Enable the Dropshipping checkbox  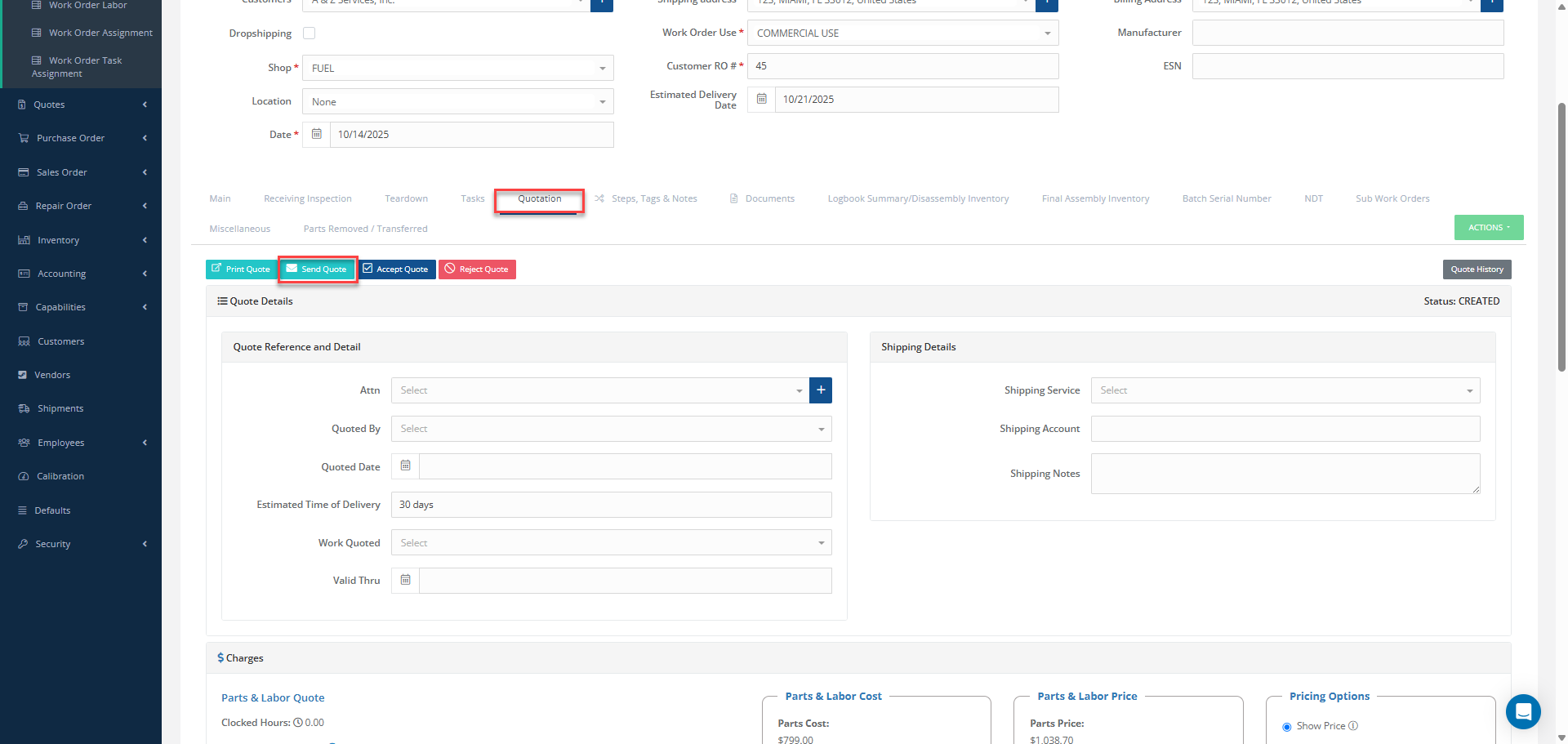click(x=310, y=33)
